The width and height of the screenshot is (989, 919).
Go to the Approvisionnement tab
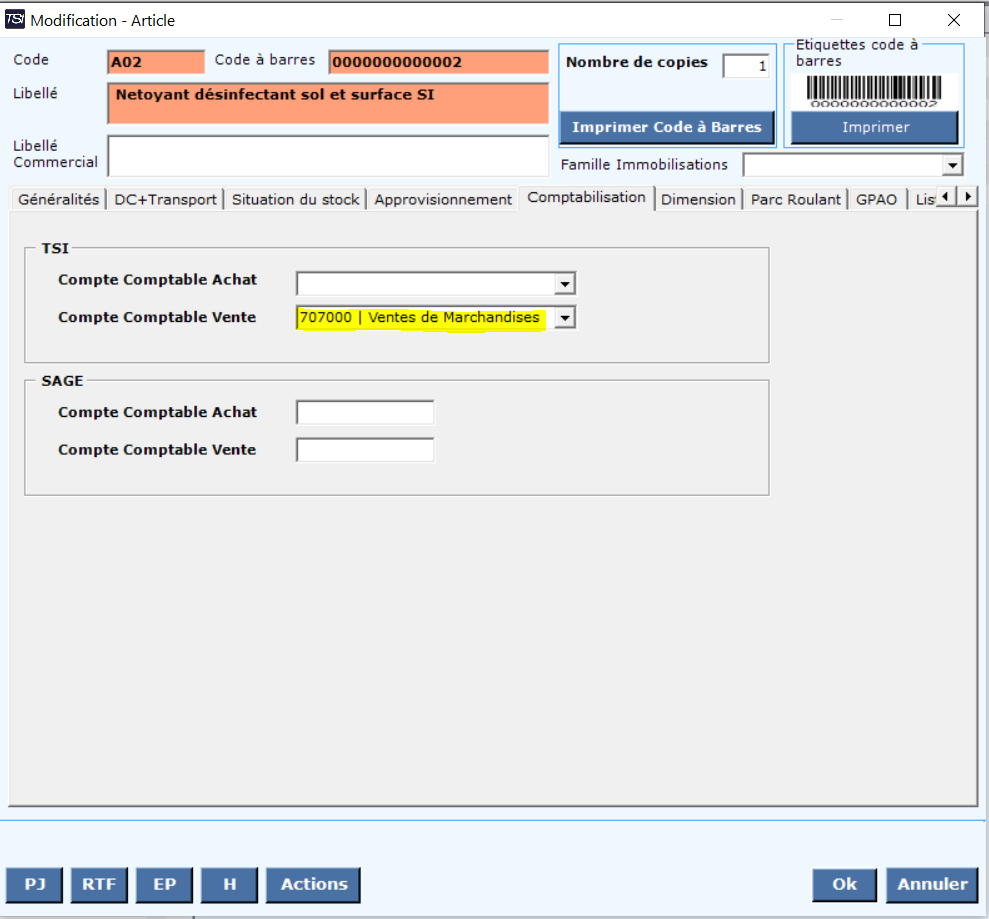[x=443, y=199]
